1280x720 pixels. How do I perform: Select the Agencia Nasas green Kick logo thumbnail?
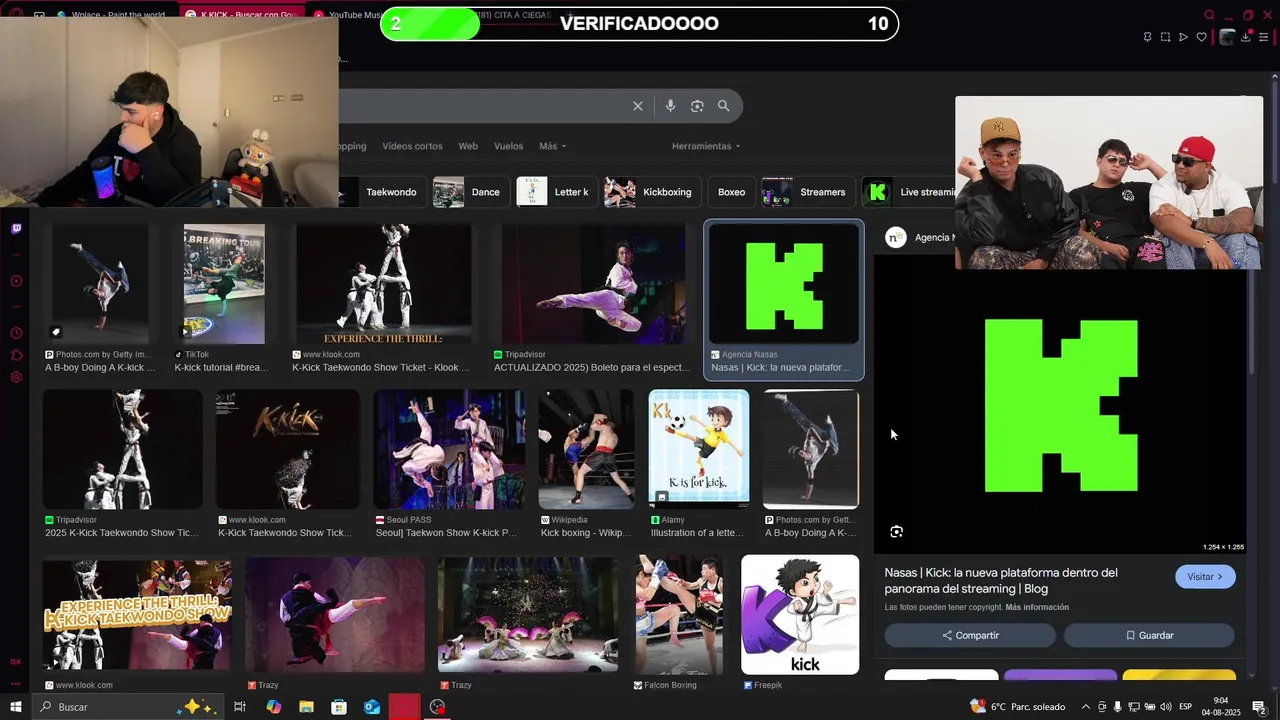click(784, 286)
